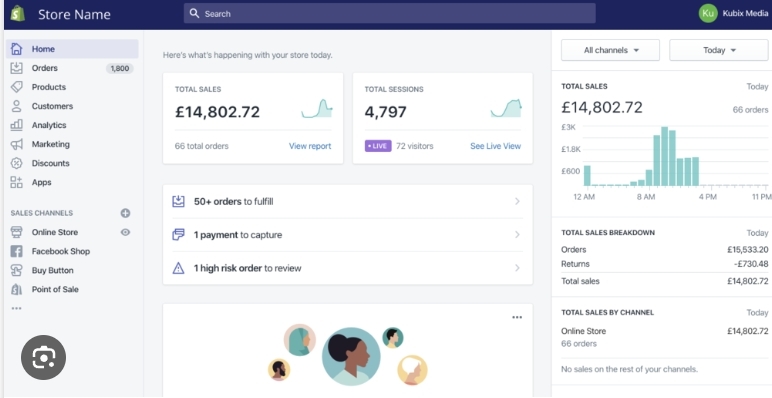Open the Today date range dropdown
The image size is (772, 398).
(x=718, y=50)
